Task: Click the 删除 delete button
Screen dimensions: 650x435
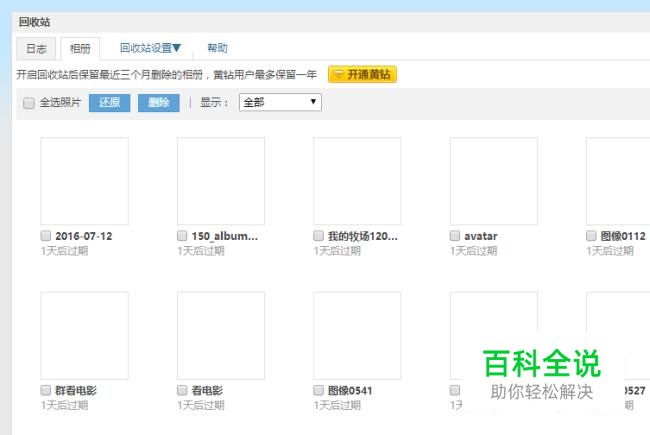Action: pos(159,102)
